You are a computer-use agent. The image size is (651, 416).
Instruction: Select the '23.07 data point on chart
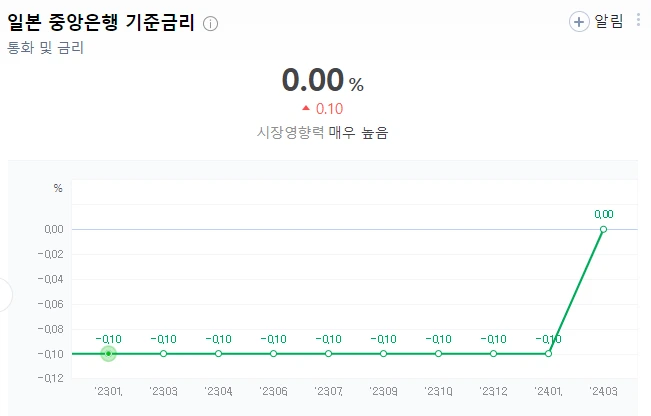click(328, 354)
